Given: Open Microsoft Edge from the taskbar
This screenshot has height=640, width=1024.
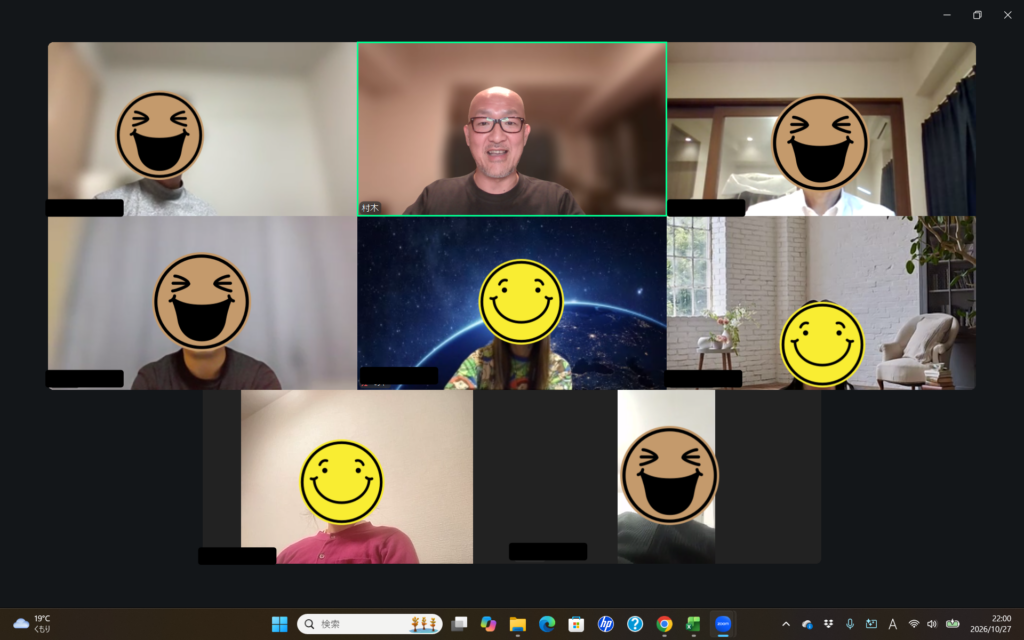Looking at the screenshot, I should (547, 624).
